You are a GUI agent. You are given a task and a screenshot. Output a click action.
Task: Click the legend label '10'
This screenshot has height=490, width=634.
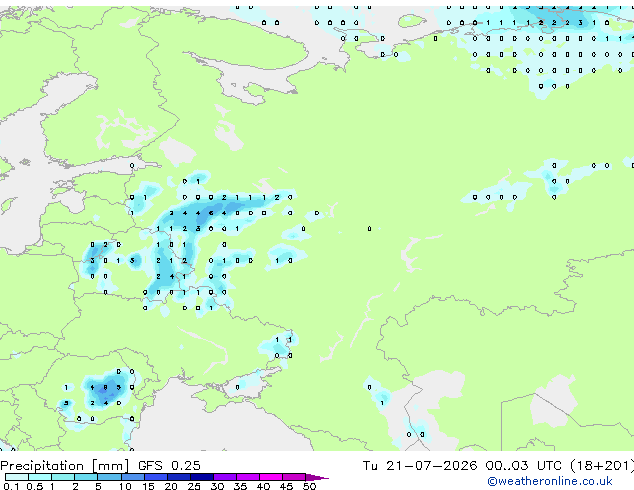tap(125, 486)
